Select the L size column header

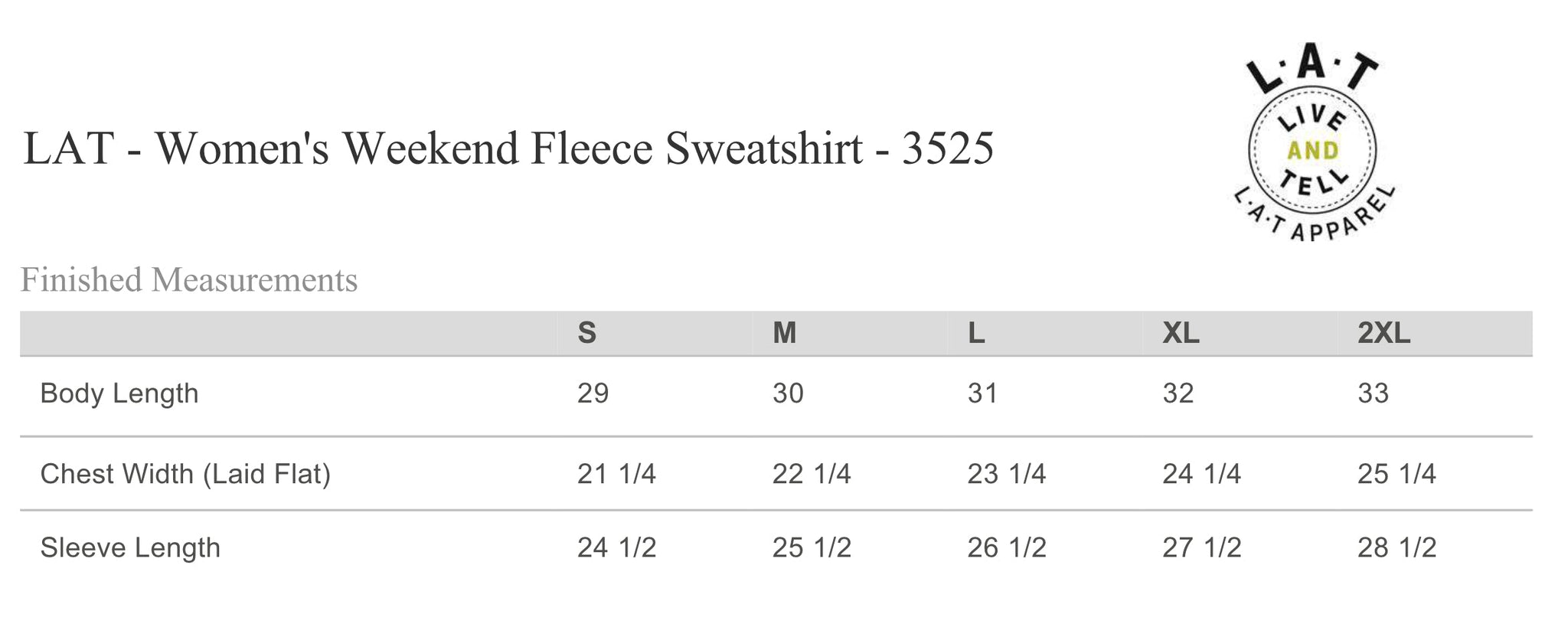coord(976,334)
